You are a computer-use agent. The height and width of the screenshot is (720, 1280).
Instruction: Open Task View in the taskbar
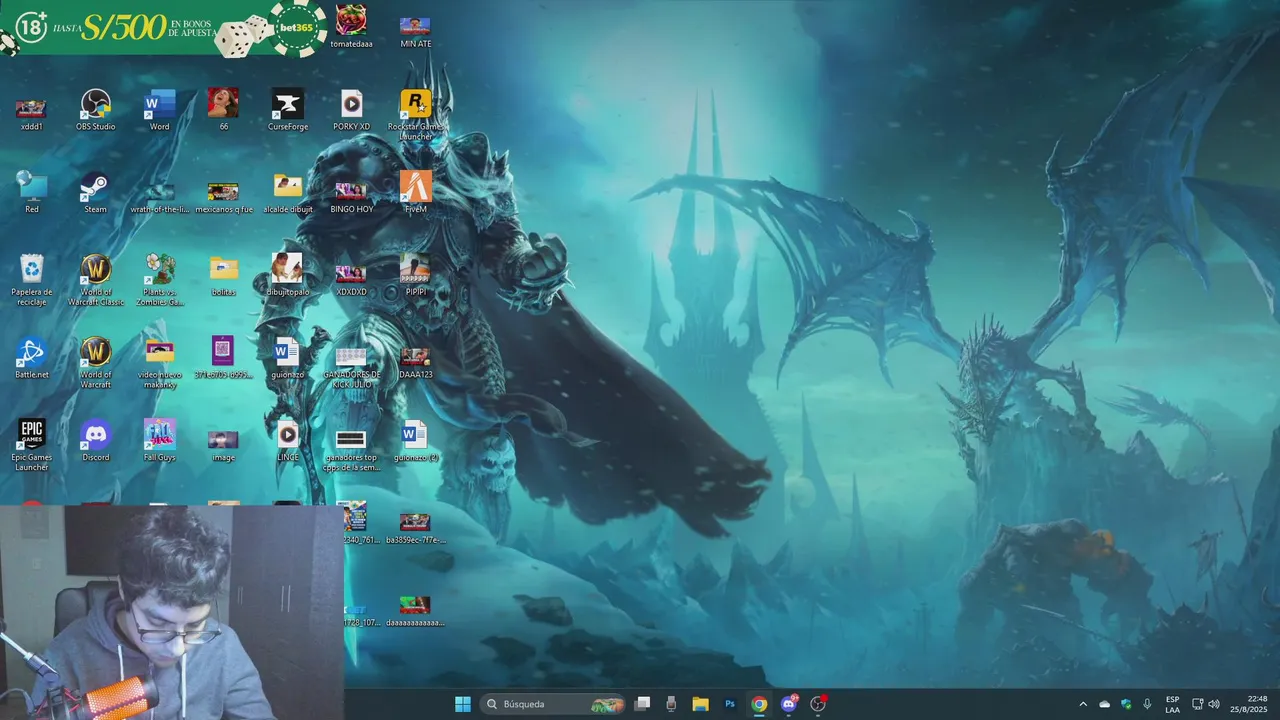pos(643,704)
